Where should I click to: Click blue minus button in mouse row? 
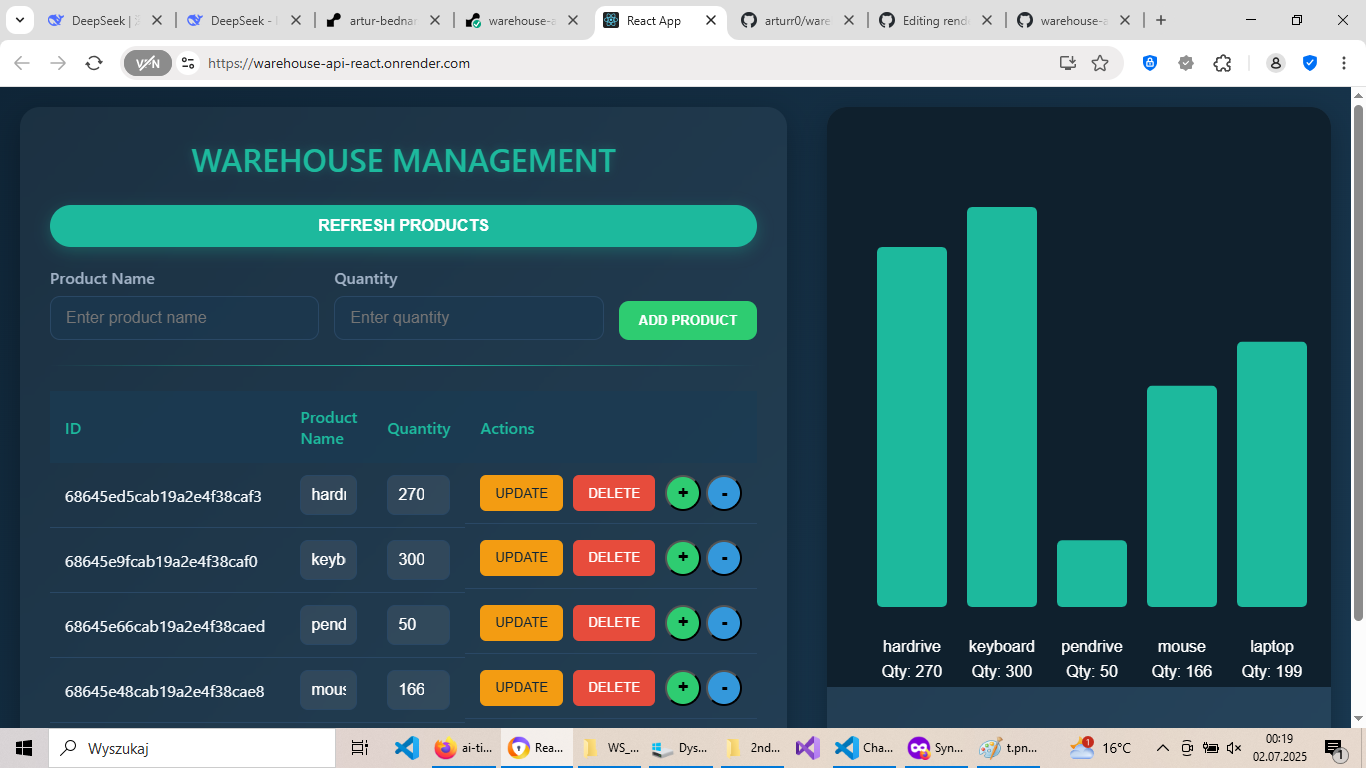tap(724, 688)
